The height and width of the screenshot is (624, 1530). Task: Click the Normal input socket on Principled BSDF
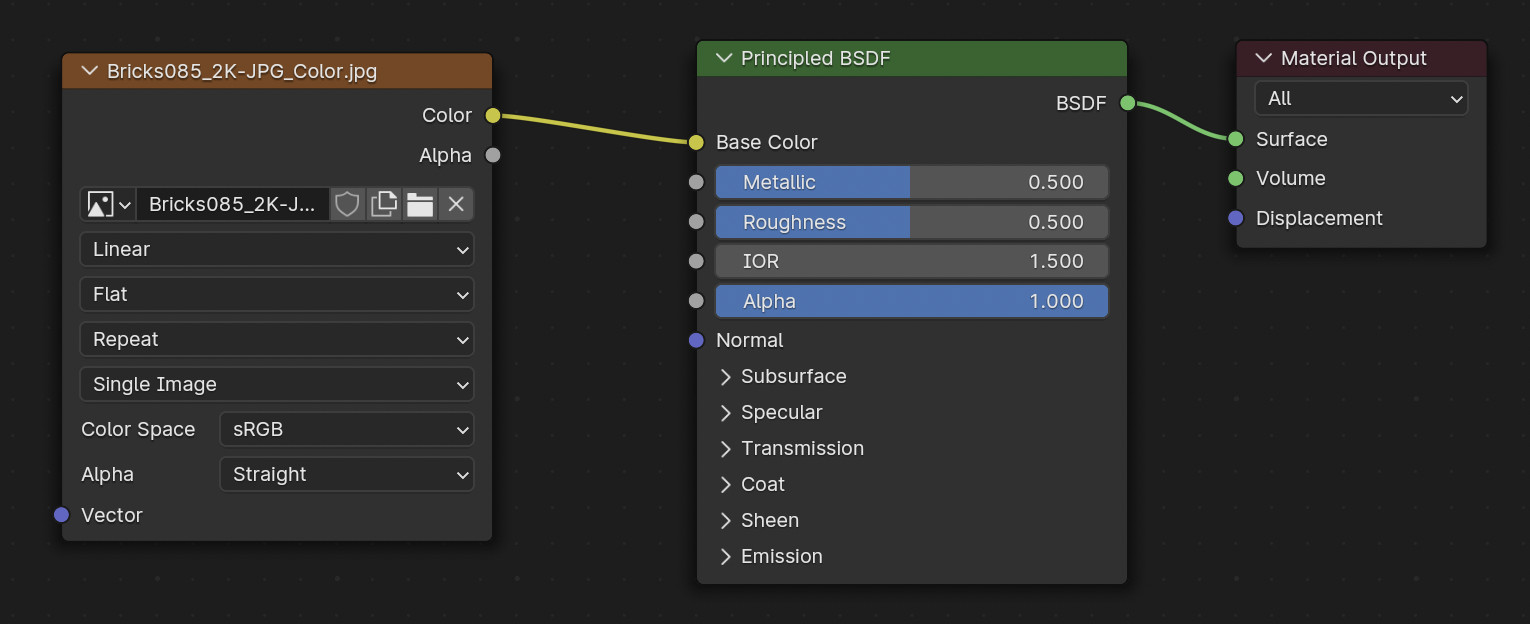(x=696, y=340)
